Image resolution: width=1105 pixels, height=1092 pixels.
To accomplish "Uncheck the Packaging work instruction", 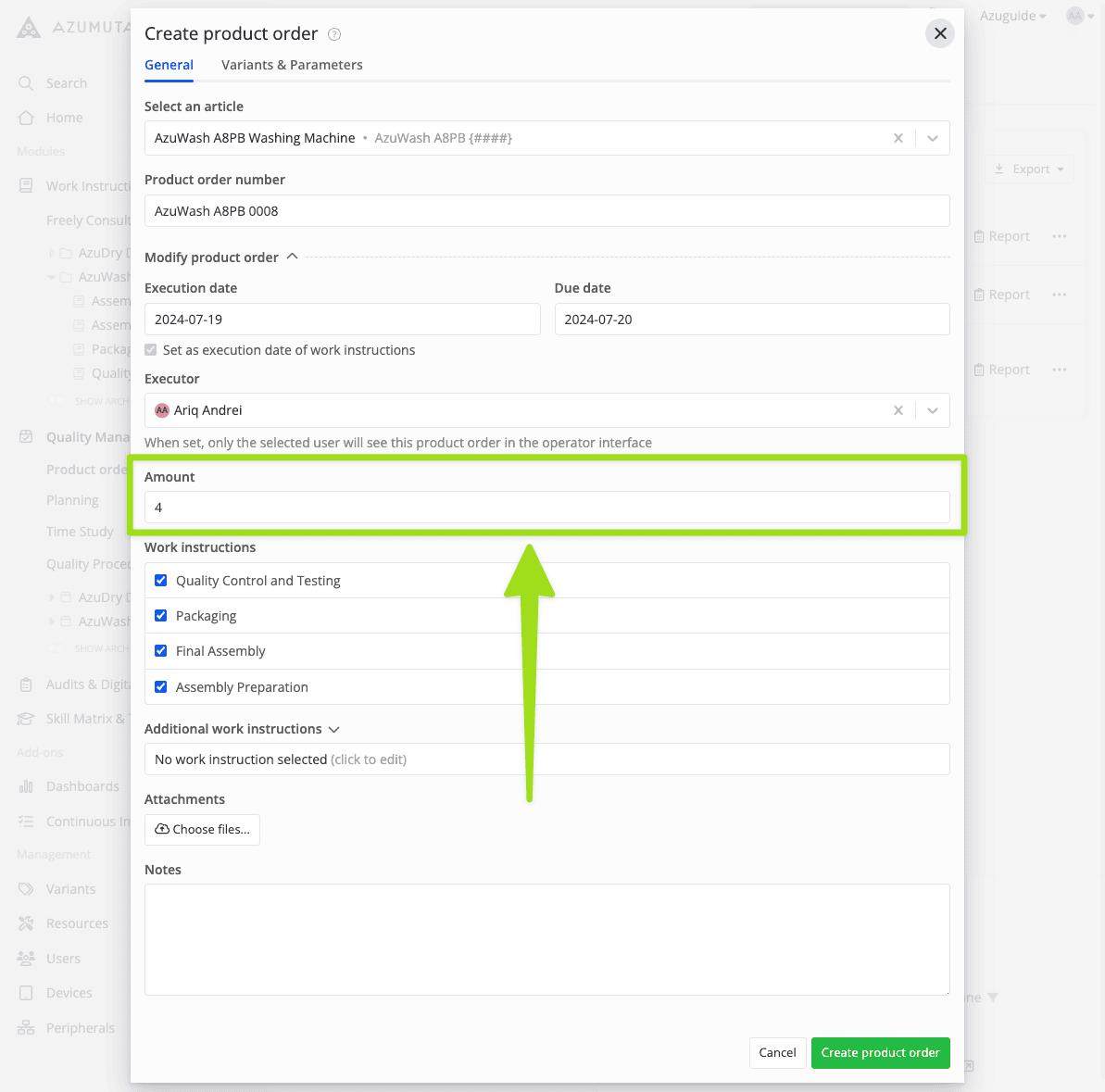I will pyautogui.click(x=161, y=616).
